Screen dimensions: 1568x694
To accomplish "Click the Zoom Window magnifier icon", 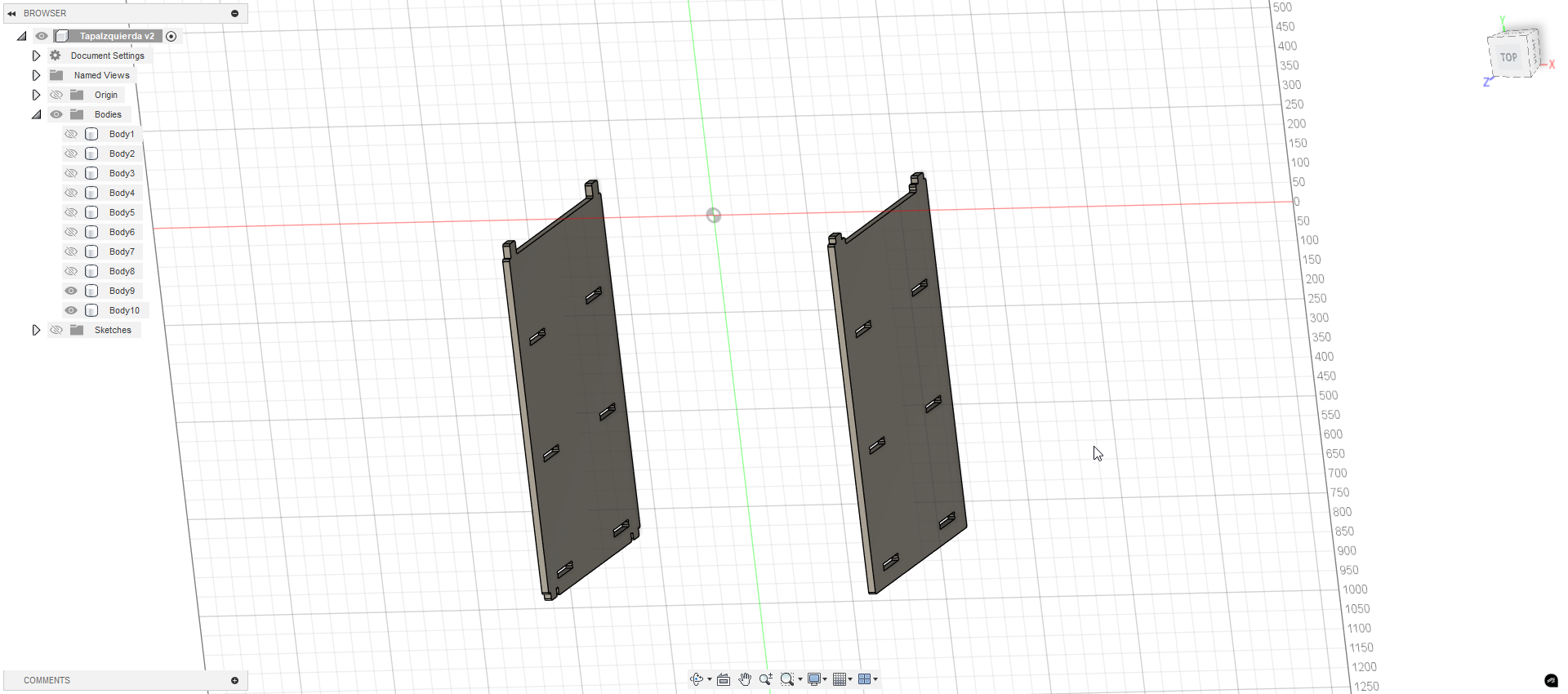I will click(x=787, y=679).
